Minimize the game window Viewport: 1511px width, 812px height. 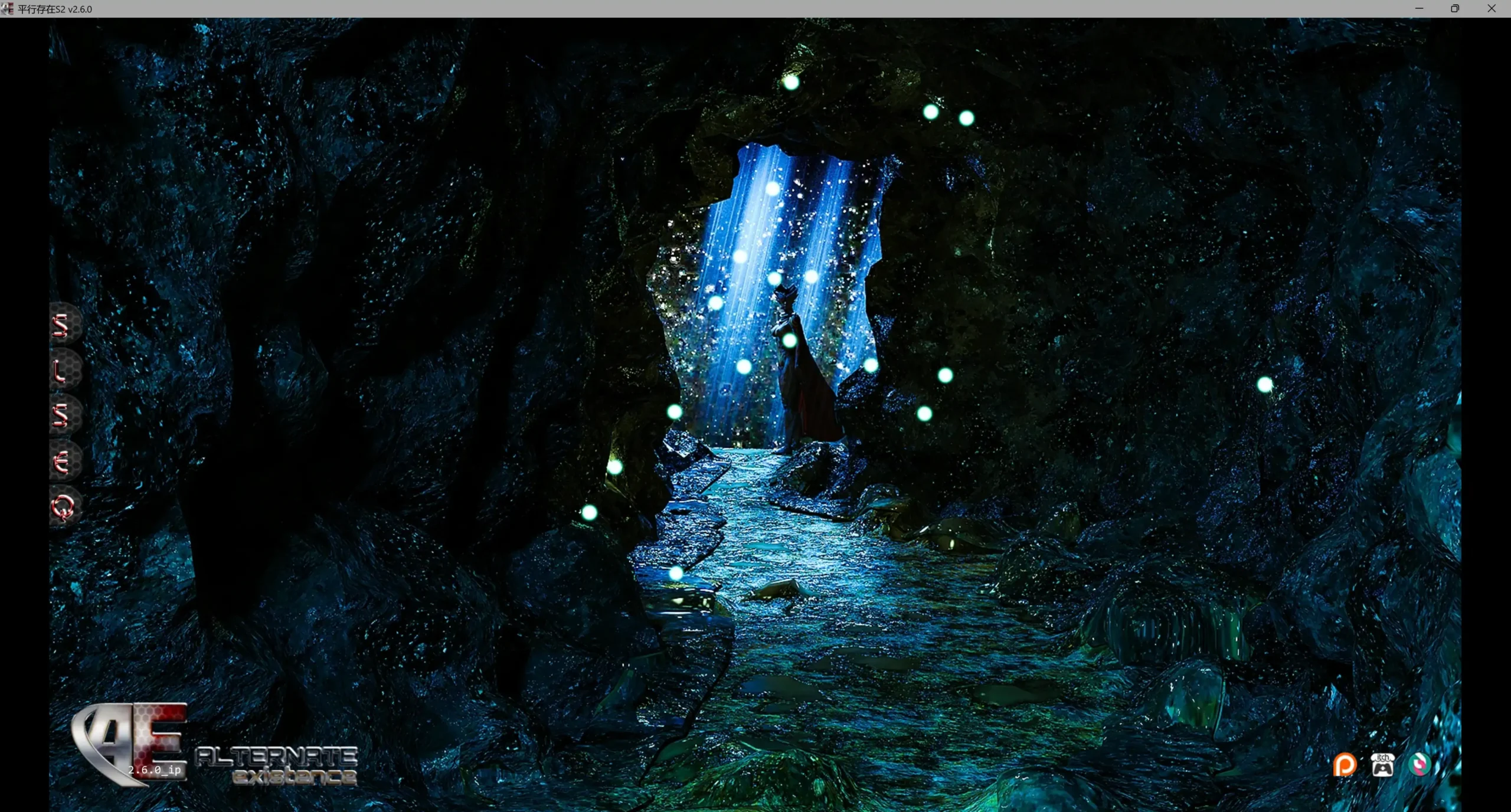[x=1419, y=8]
